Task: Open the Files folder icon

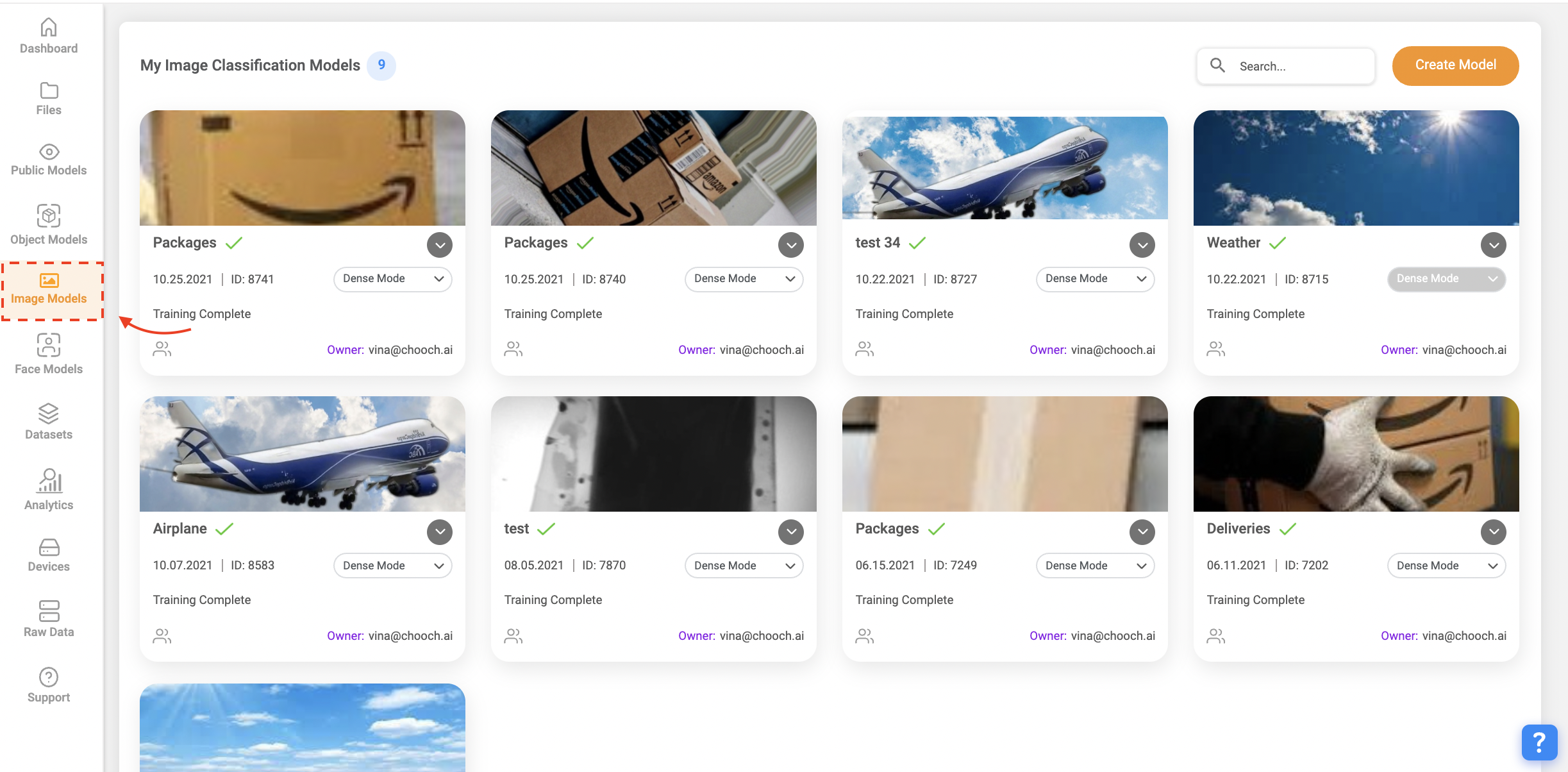Action: click(49, 90)
